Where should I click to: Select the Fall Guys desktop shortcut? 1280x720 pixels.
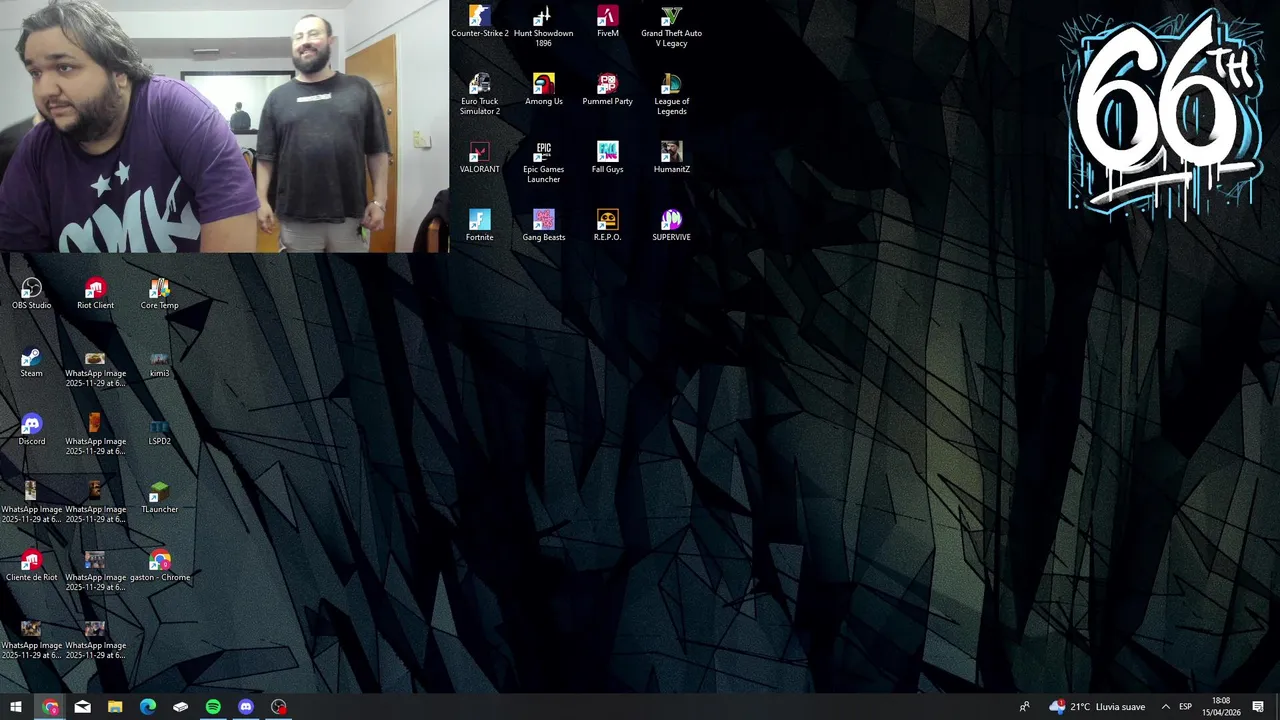point(608,158)
